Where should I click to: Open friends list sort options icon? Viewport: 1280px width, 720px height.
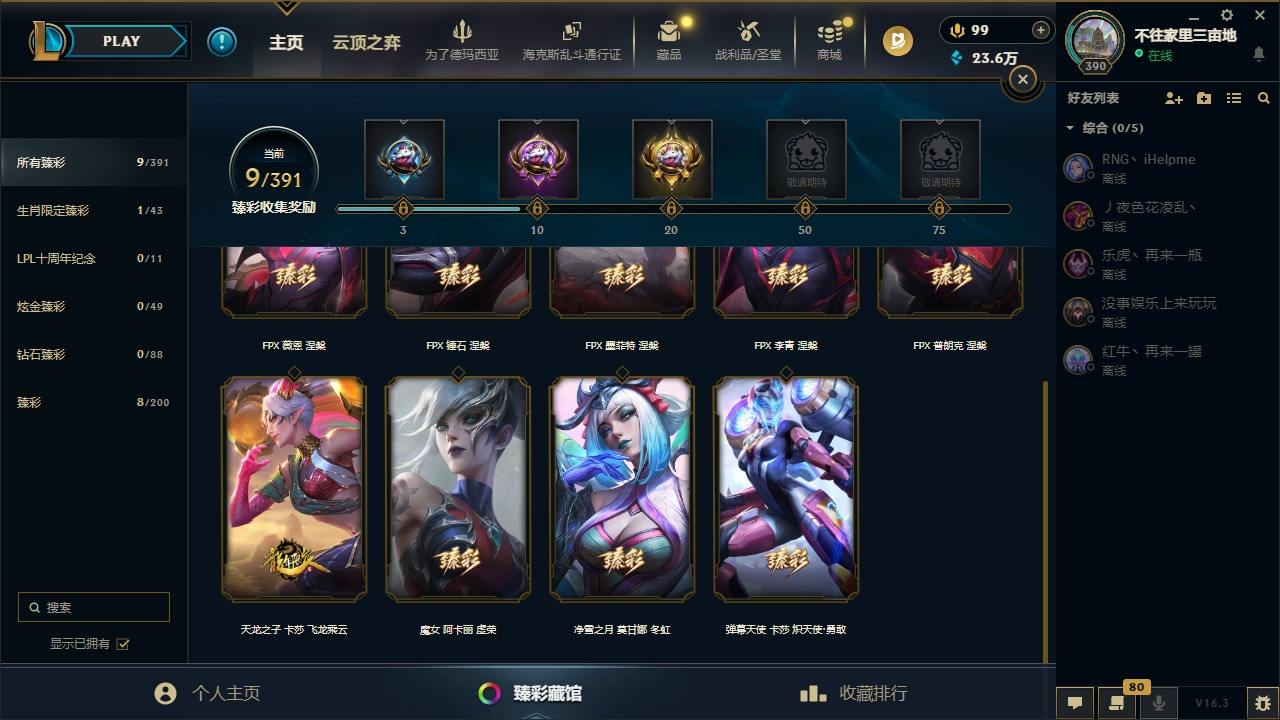pos(1234,98)
